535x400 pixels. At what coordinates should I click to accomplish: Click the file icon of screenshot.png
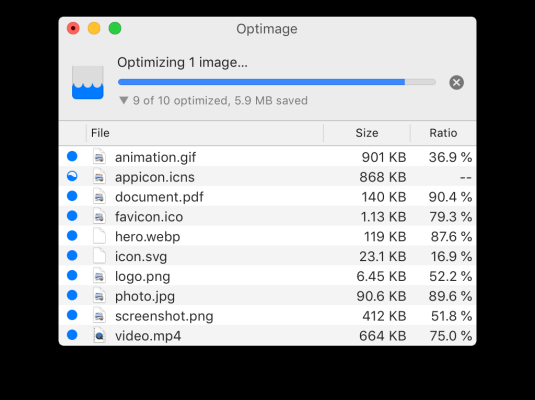click(x=99, y=316)
